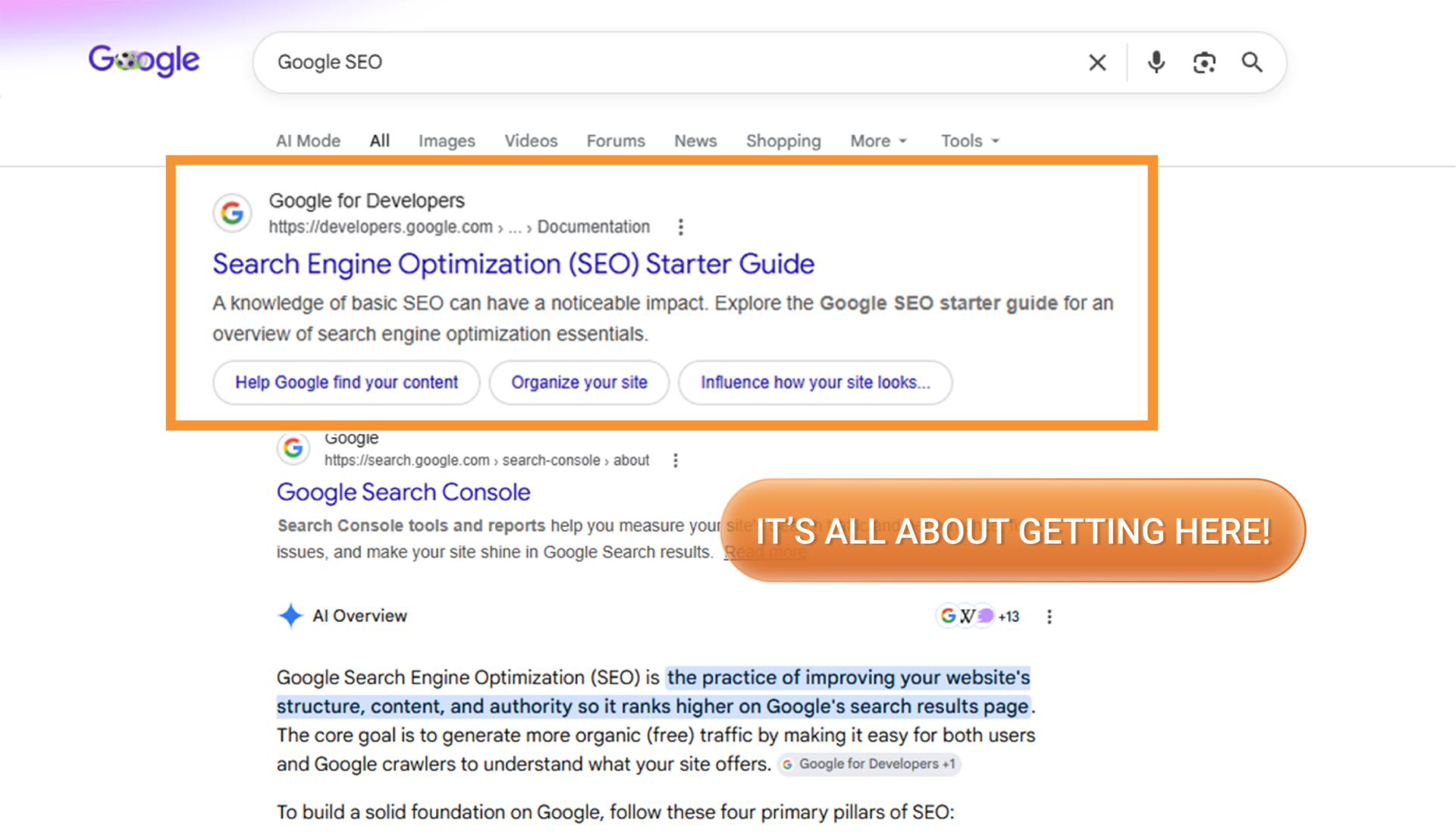
Task: Click Organize your site chip
Action: pyautogui.click(x=579, y=382)
